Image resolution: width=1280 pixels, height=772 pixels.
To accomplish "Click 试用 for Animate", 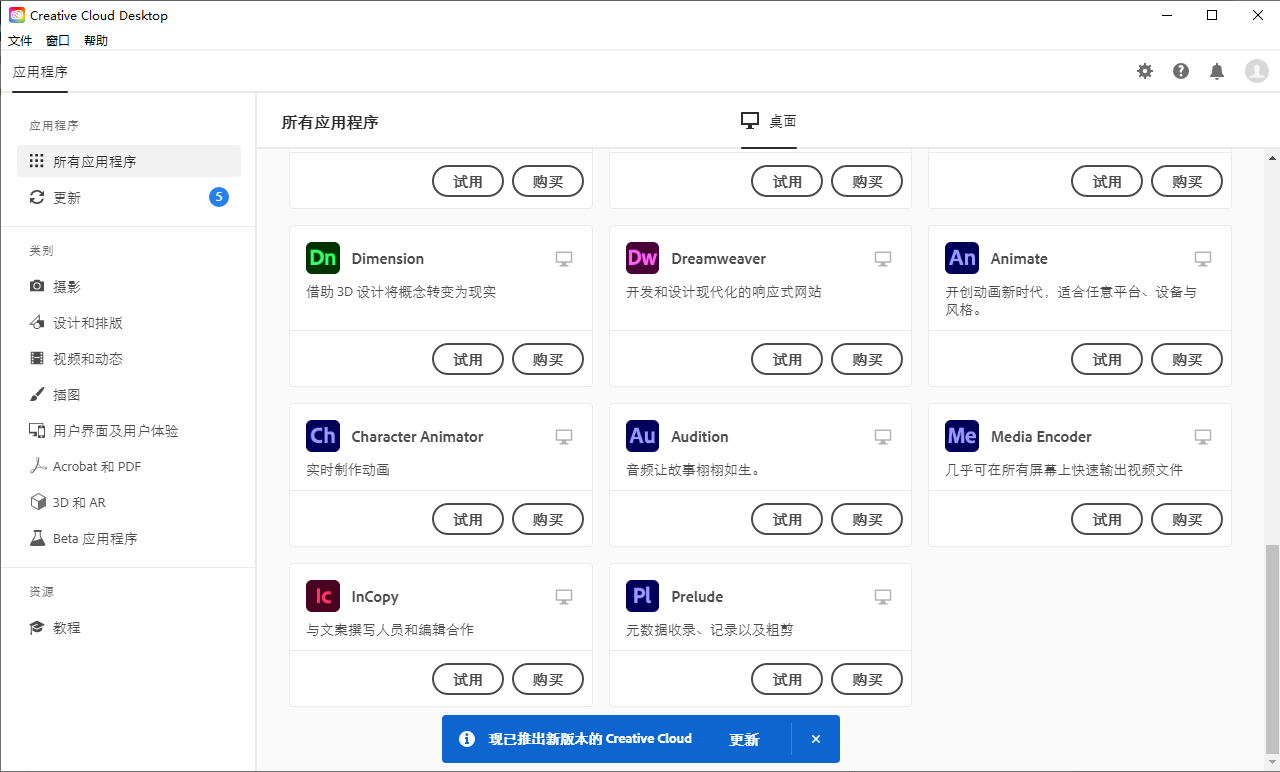I will [x=1107, y=359].
